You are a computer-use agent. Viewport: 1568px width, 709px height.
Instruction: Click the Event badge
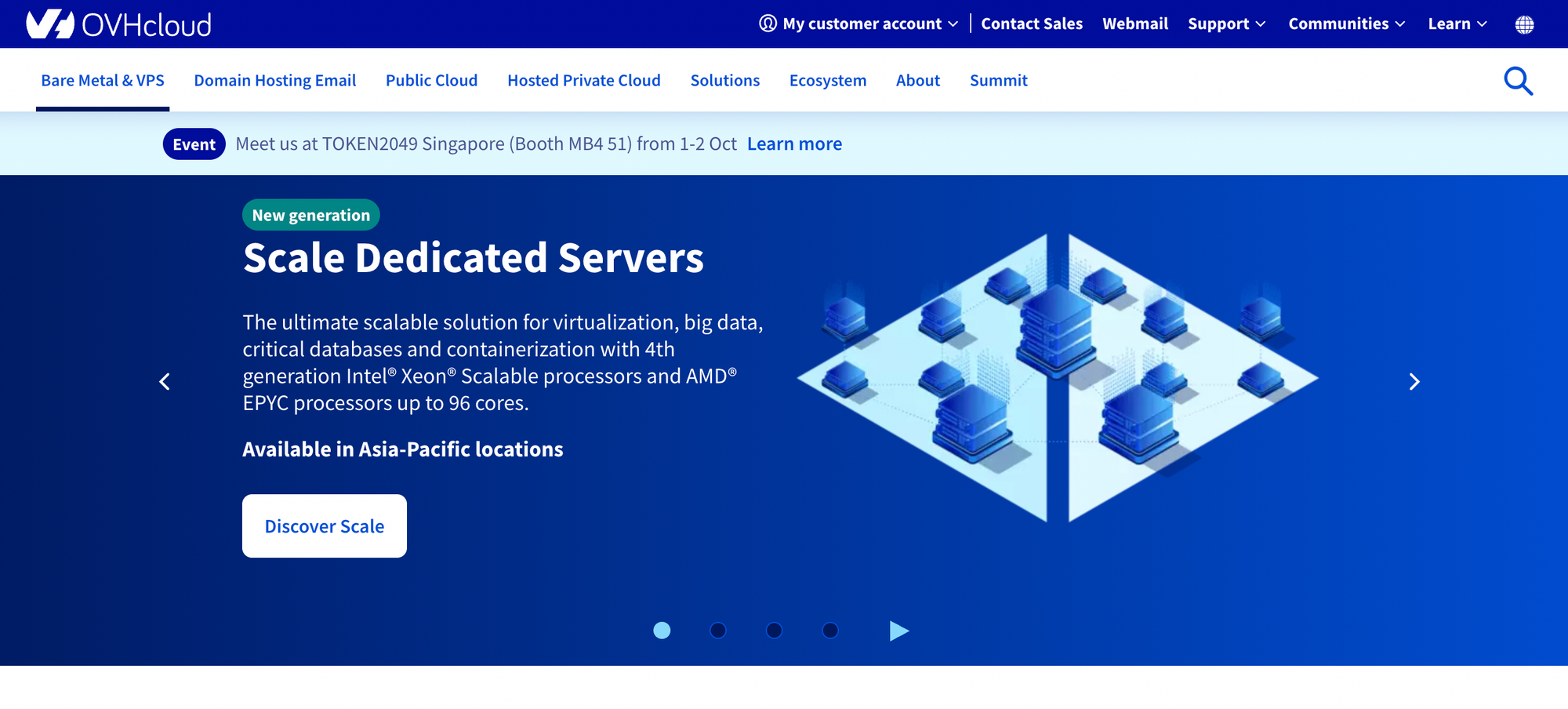pyautogui.click(x=194, y=144)
